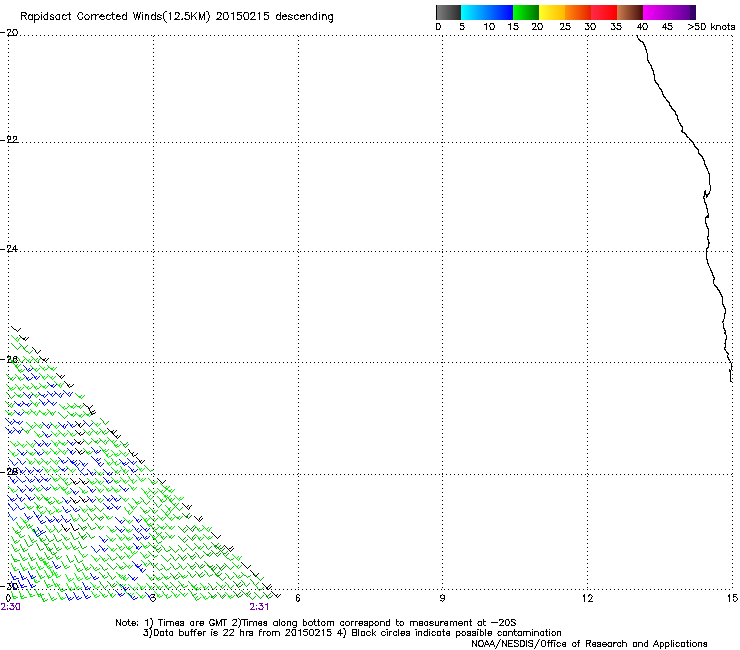
Task: Click the gray 0-5 knots color segment
Action: [x=448, y=12]
